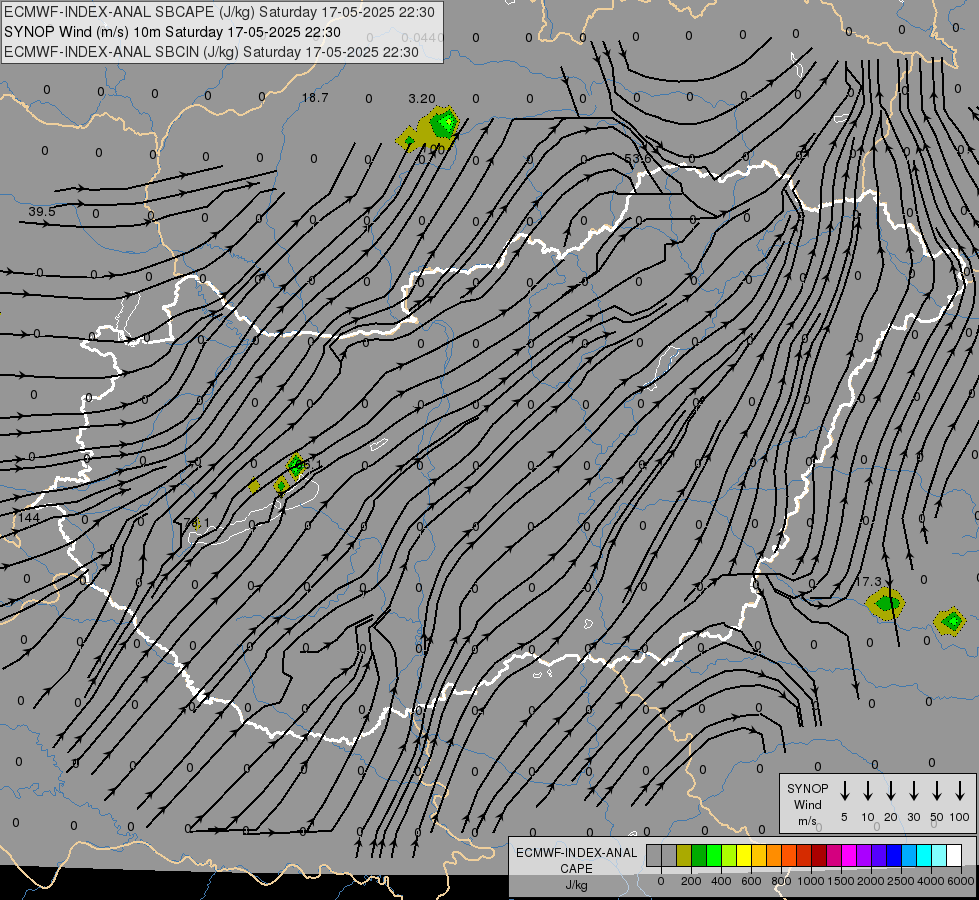Select the white swatch ending CAPE legend
The height and width of the screenshot is (900, 979).
coord(953,855)
